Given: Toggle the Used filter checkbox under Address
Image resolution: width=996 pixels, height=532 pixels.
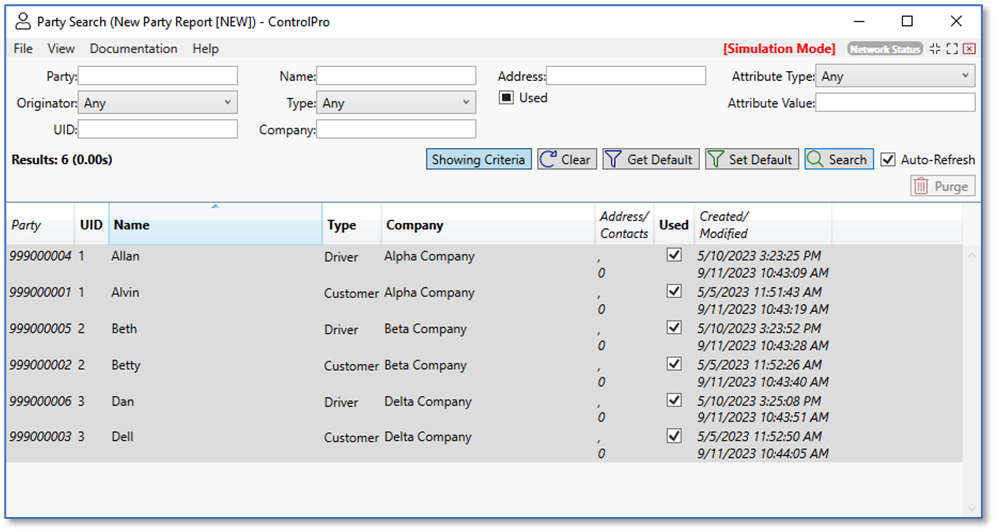Looking at the screenshot, I should 507,98.
